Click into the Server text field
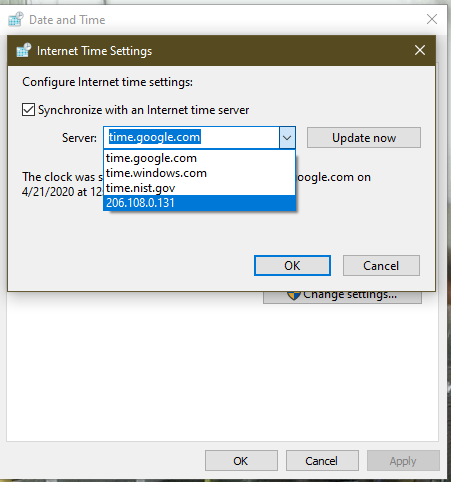 (191, 137)
